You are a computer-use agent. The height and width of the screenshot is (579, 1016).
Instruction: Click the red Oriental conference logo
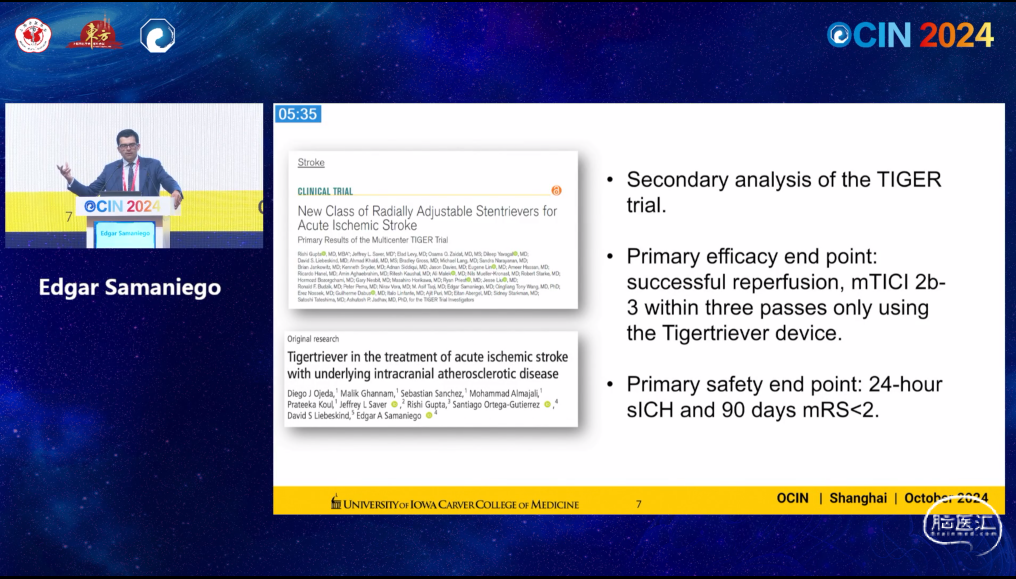(x=95, y=32)
